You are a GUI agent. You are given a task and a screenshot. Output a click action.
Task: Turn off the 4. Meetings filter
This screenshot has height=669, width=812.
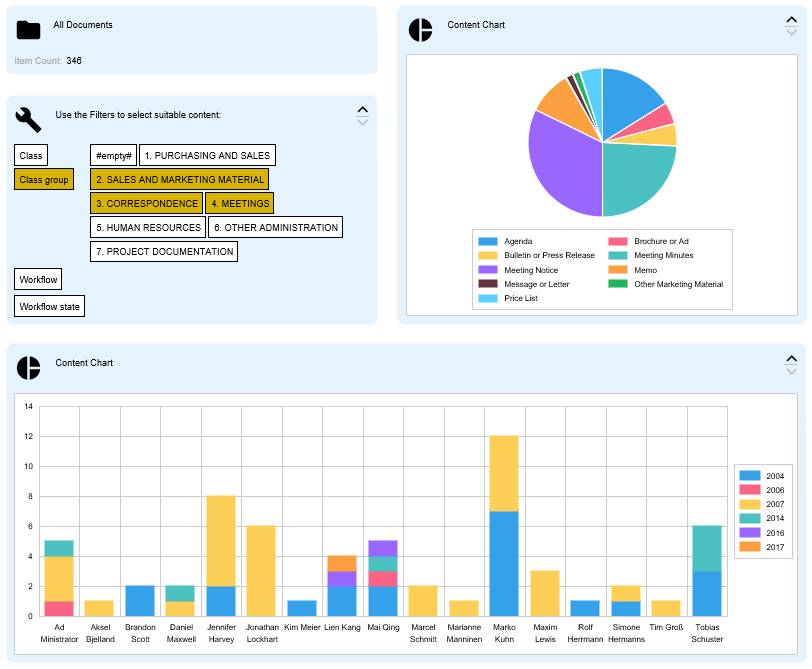[239, 203]
